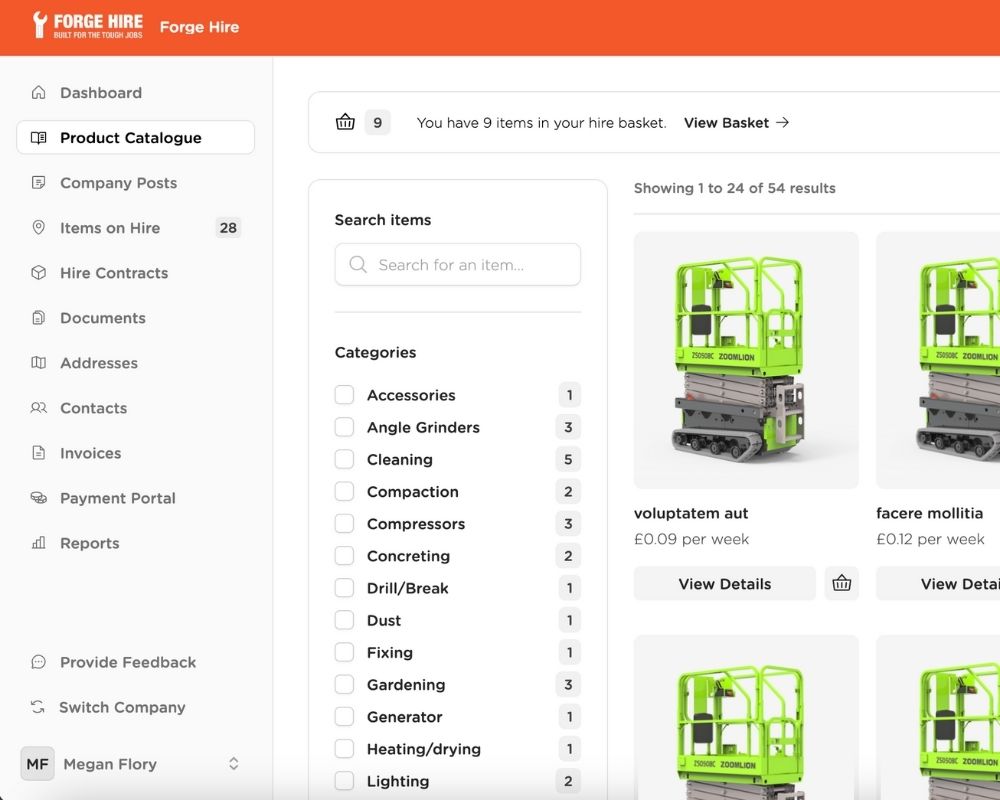
Task: Add voluptatem aut to basket via basket icon
Action: pos(841,583)
